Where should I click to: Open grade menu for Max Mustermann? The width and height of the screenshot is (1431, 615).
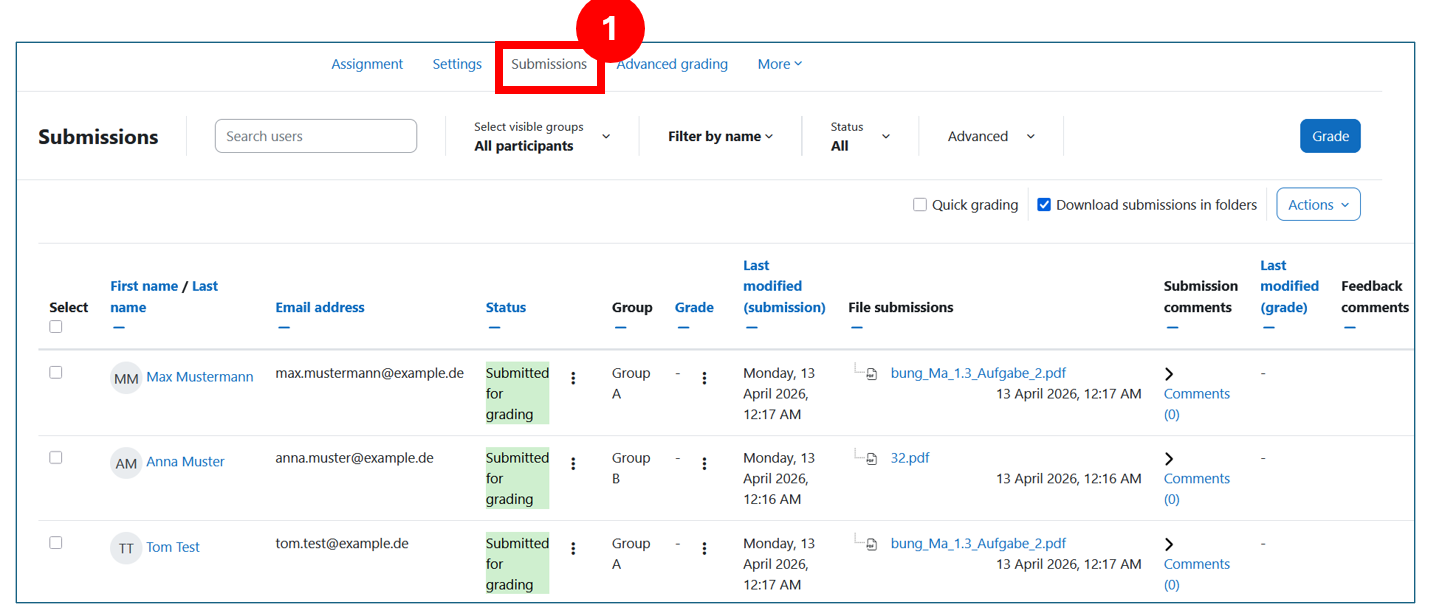pos(704,378)
